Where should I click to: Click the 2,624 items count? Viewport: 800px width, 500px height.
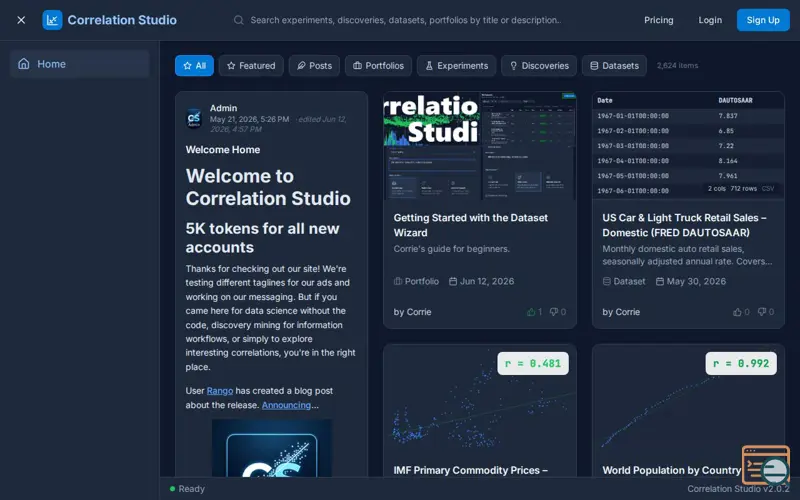(677, 65)
